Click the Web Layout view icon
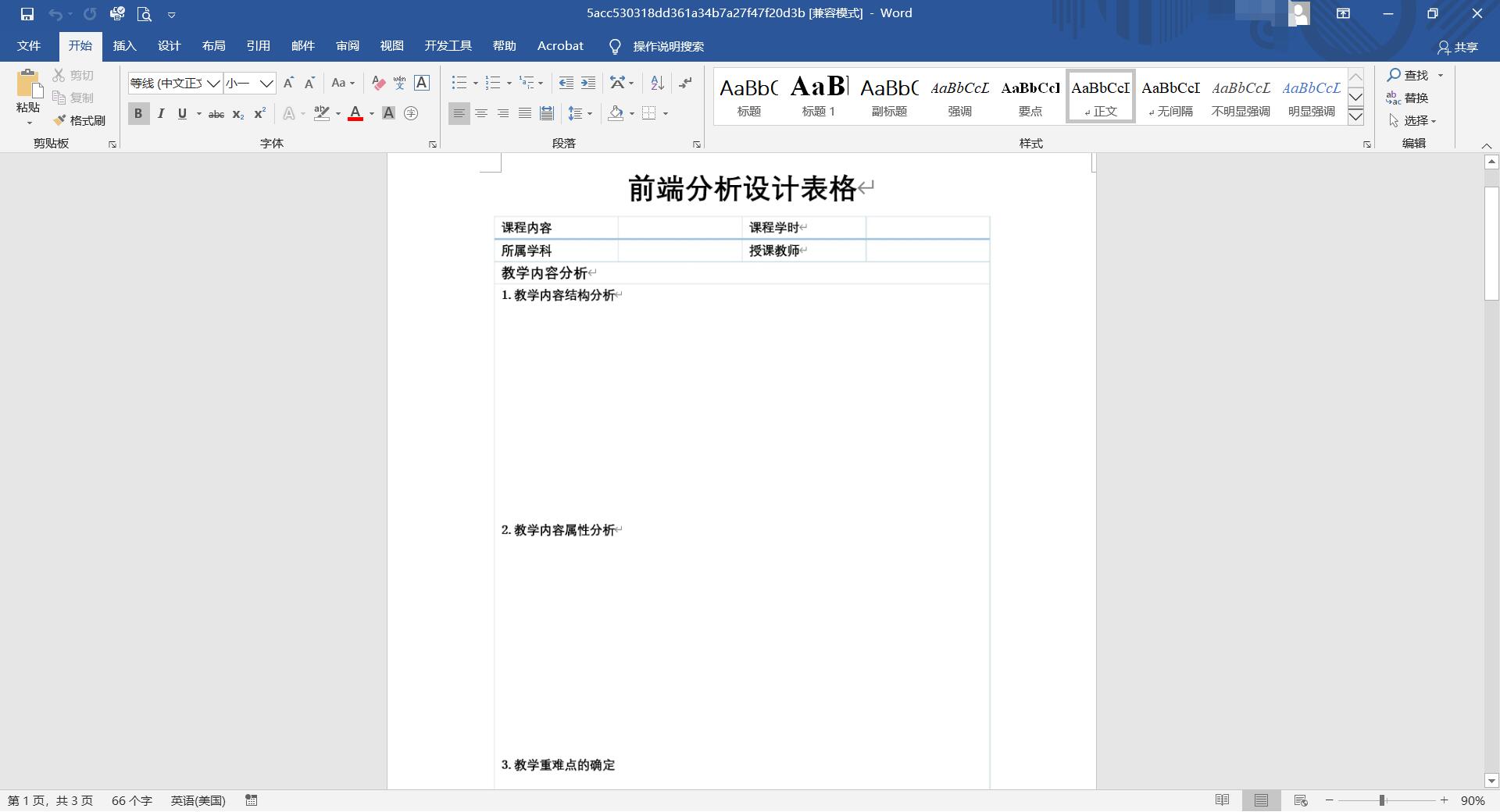This screenshot has height=812, width=1500. coord(1299,800)
